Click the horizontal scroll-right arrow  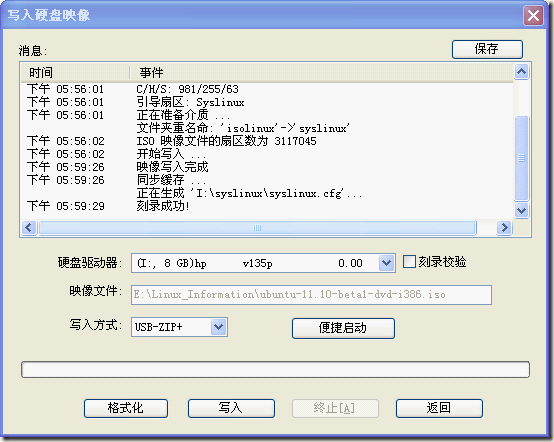point(504,228)
